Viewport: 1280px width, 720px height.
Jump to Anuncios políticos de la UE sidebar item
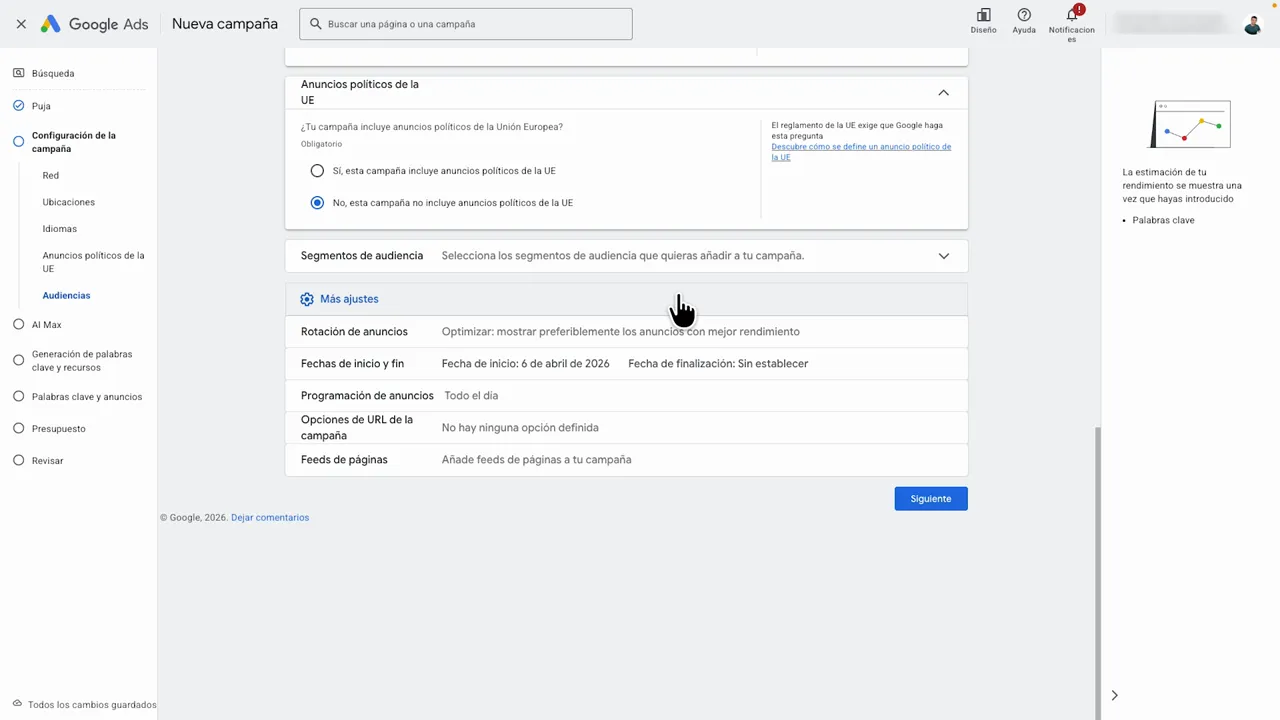(x=94, y=262)
